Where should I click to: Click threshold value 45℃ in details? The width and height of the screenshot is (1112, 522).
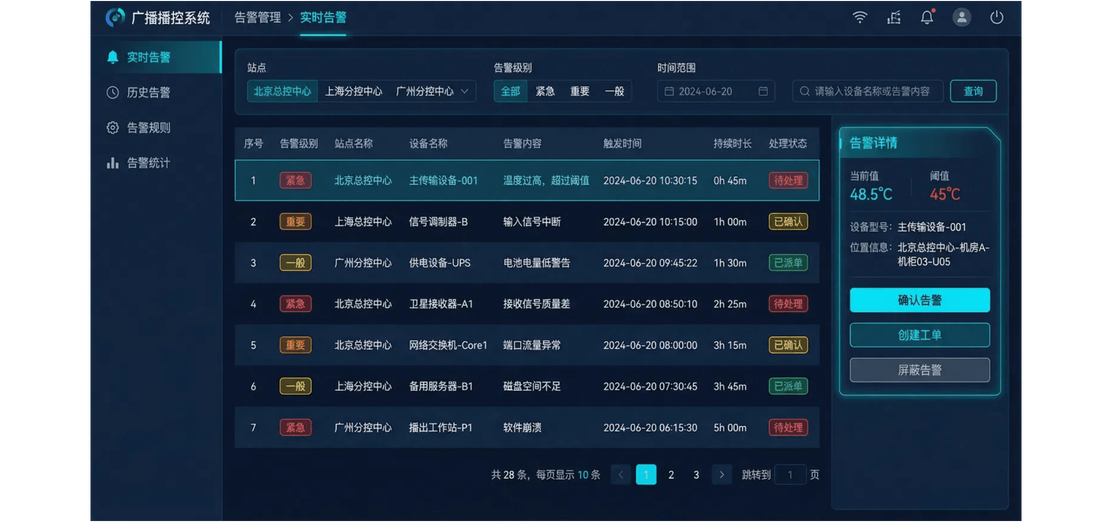(945, 194)
